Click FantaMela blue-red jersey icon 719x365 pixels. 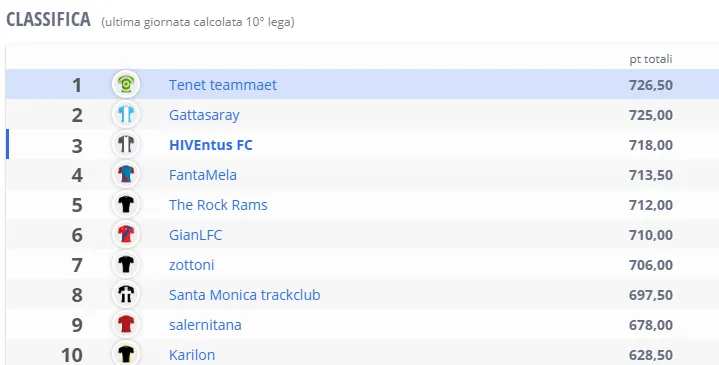point(126,175)
